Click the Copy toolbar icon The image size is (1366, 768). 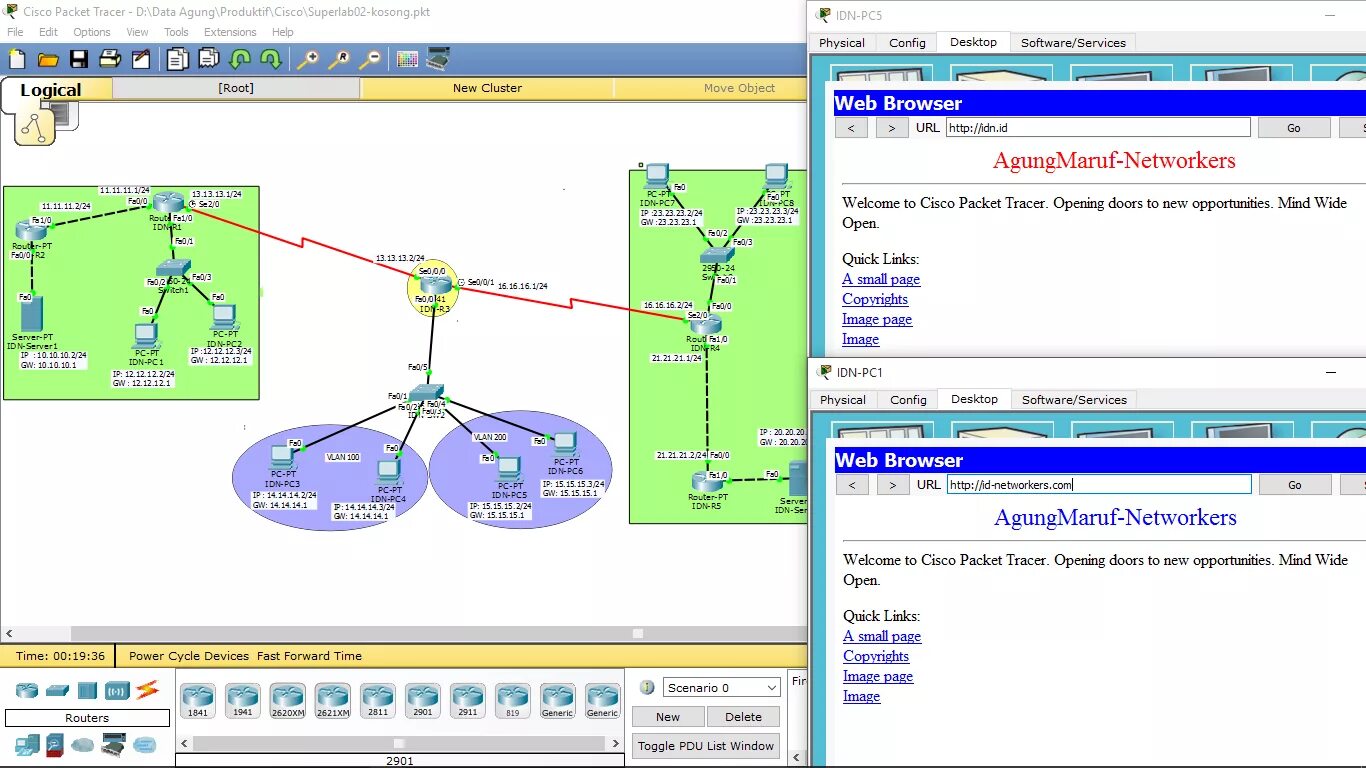pyautogui.click(x=177, y=60)
